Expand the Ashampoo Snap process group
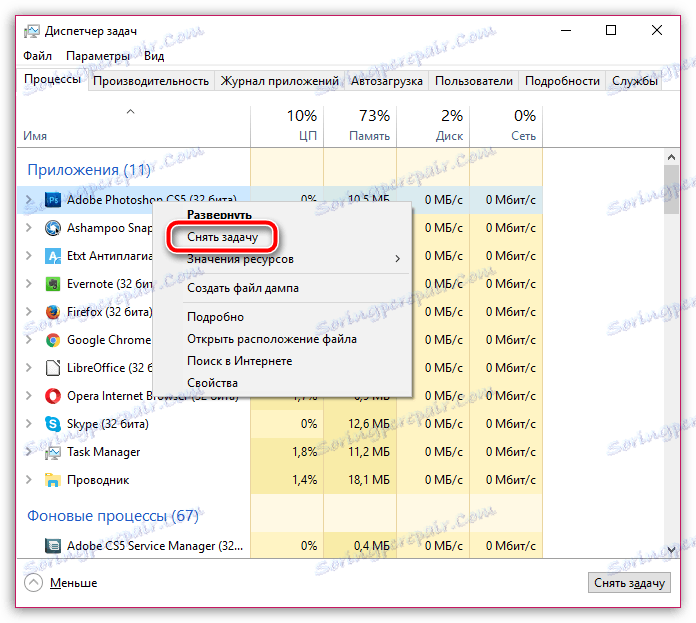Screen dimensions: 696x623 [29, 228]
